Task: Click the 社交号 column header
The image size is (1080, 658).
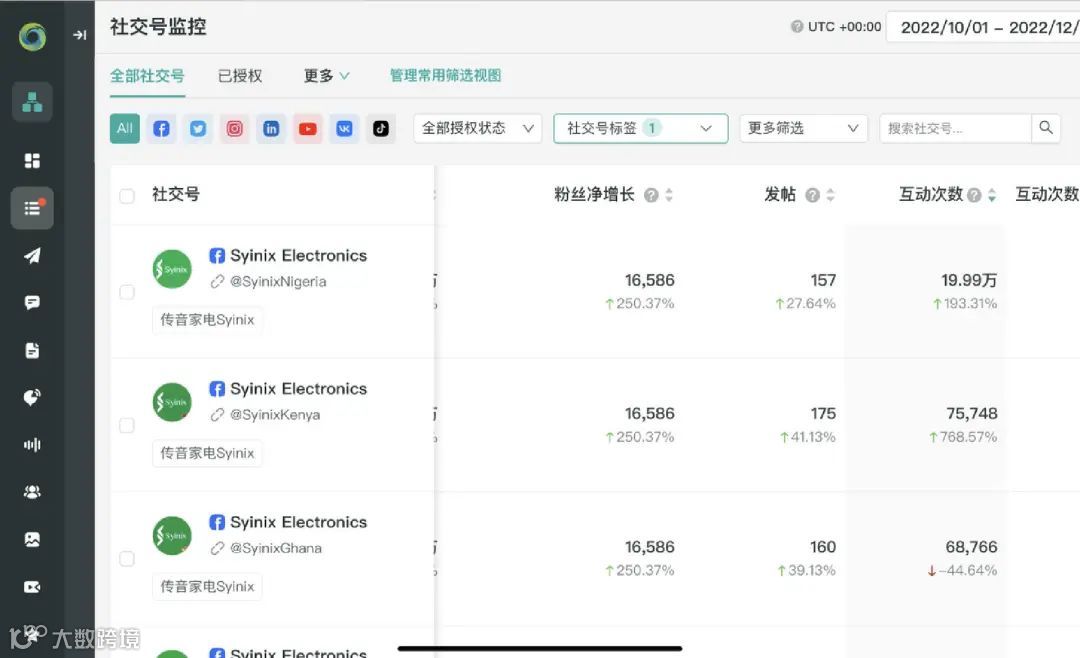Action: (176, 195)
